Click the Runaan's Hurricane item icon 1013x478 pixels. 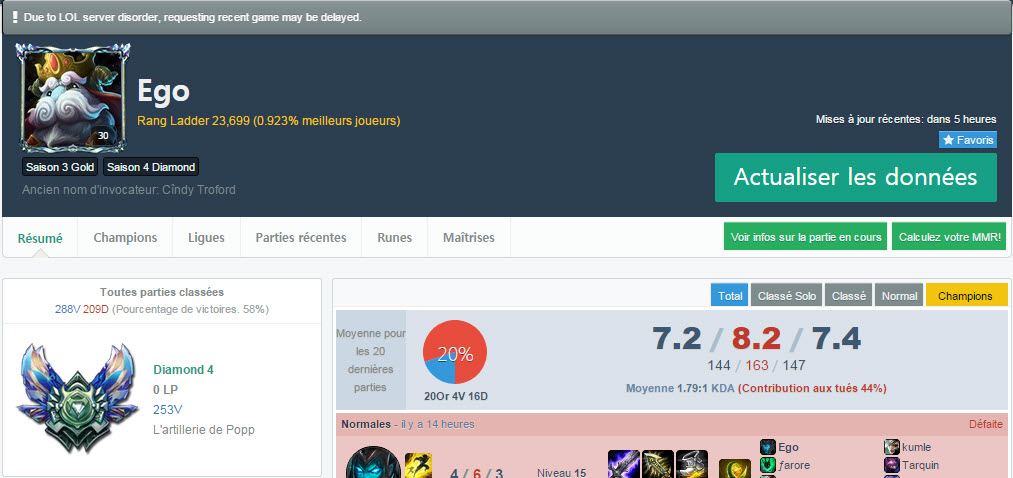pyautogui.click(x=658, y=464)
